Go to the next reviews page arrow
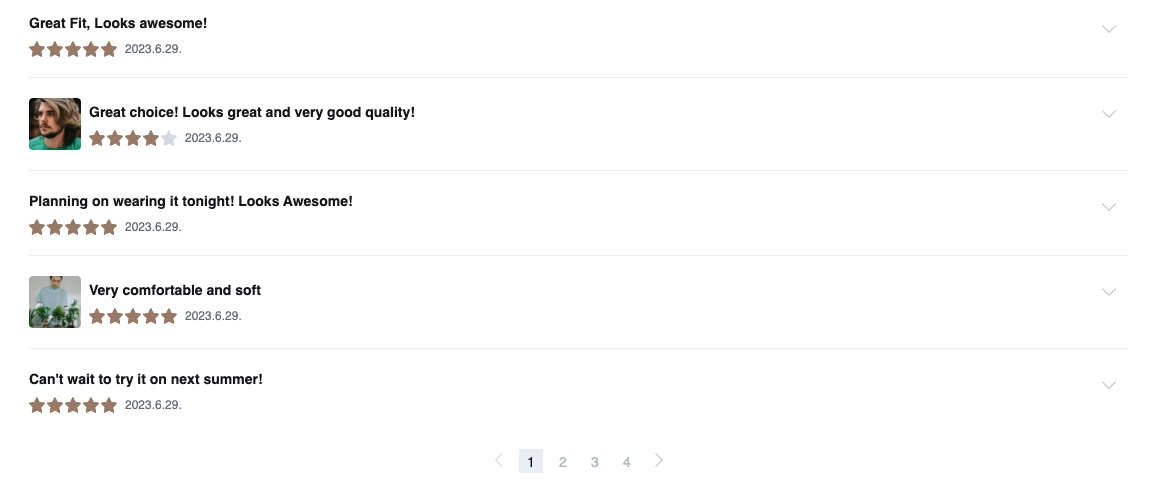 659,460
